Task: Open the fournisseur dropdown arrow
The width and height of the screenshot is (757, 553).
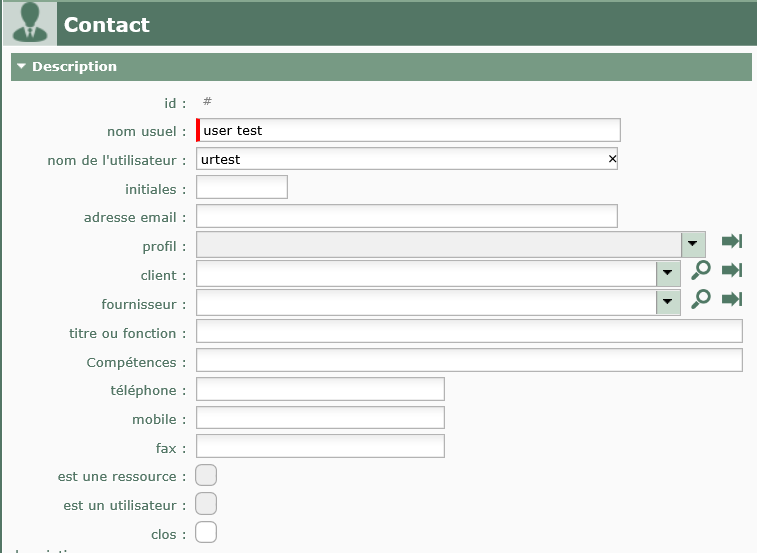Action: (x=668, y=303)
